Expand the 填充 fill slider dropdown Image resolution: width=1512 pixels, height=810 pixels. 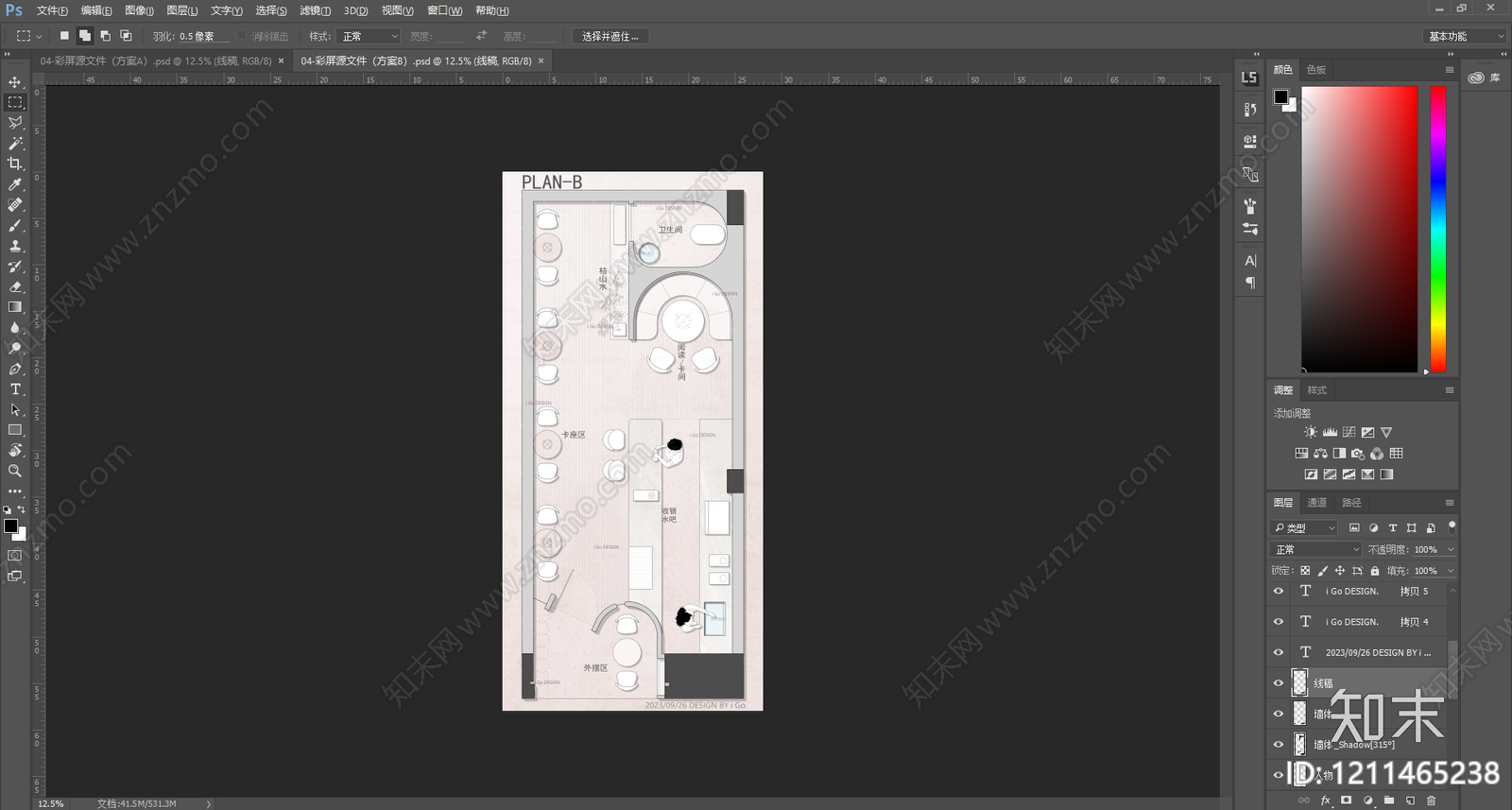1451,571
